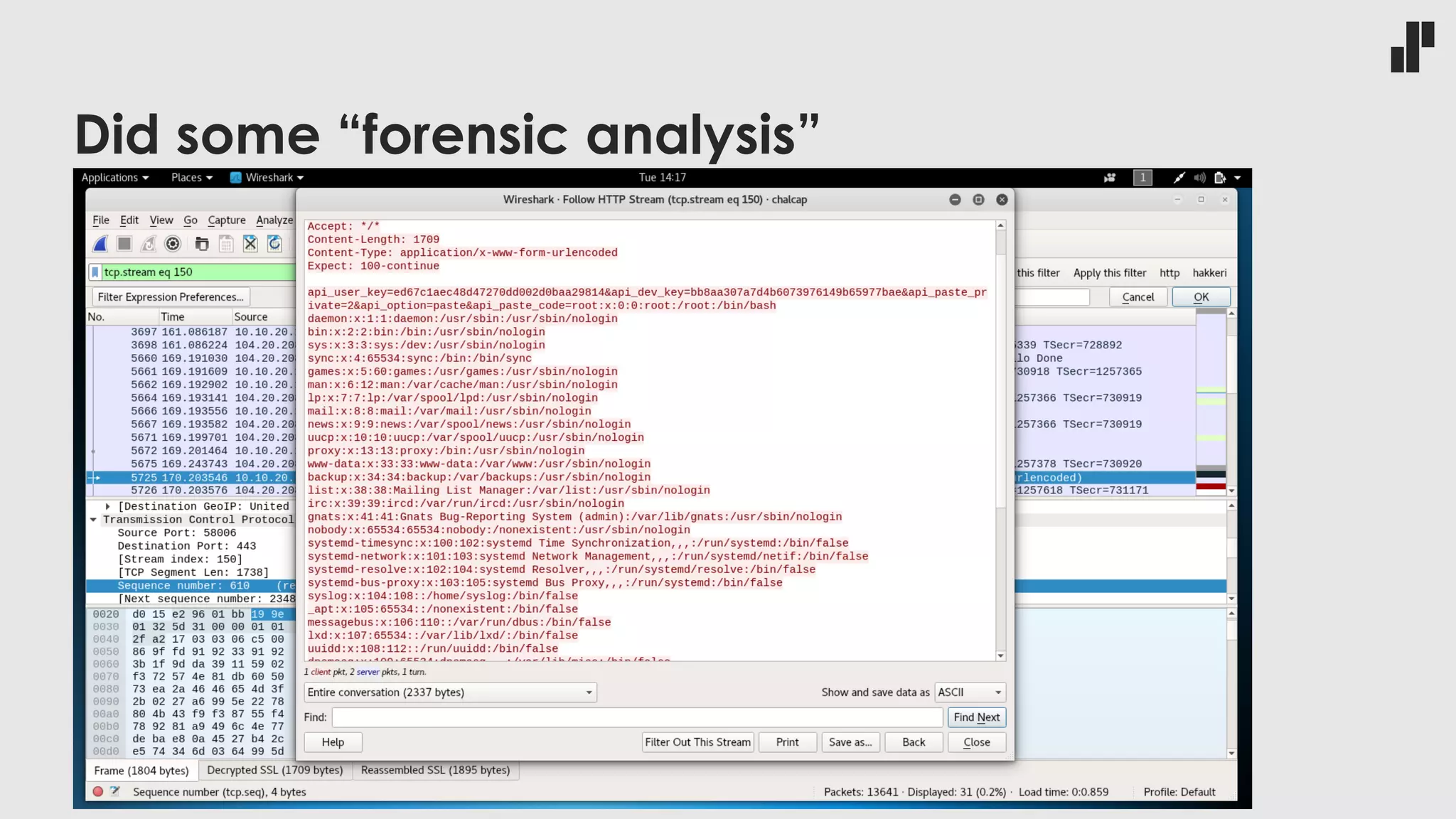Screen dimensions: 1456x819
Task: Click the Print button
Action: (787, 742)
